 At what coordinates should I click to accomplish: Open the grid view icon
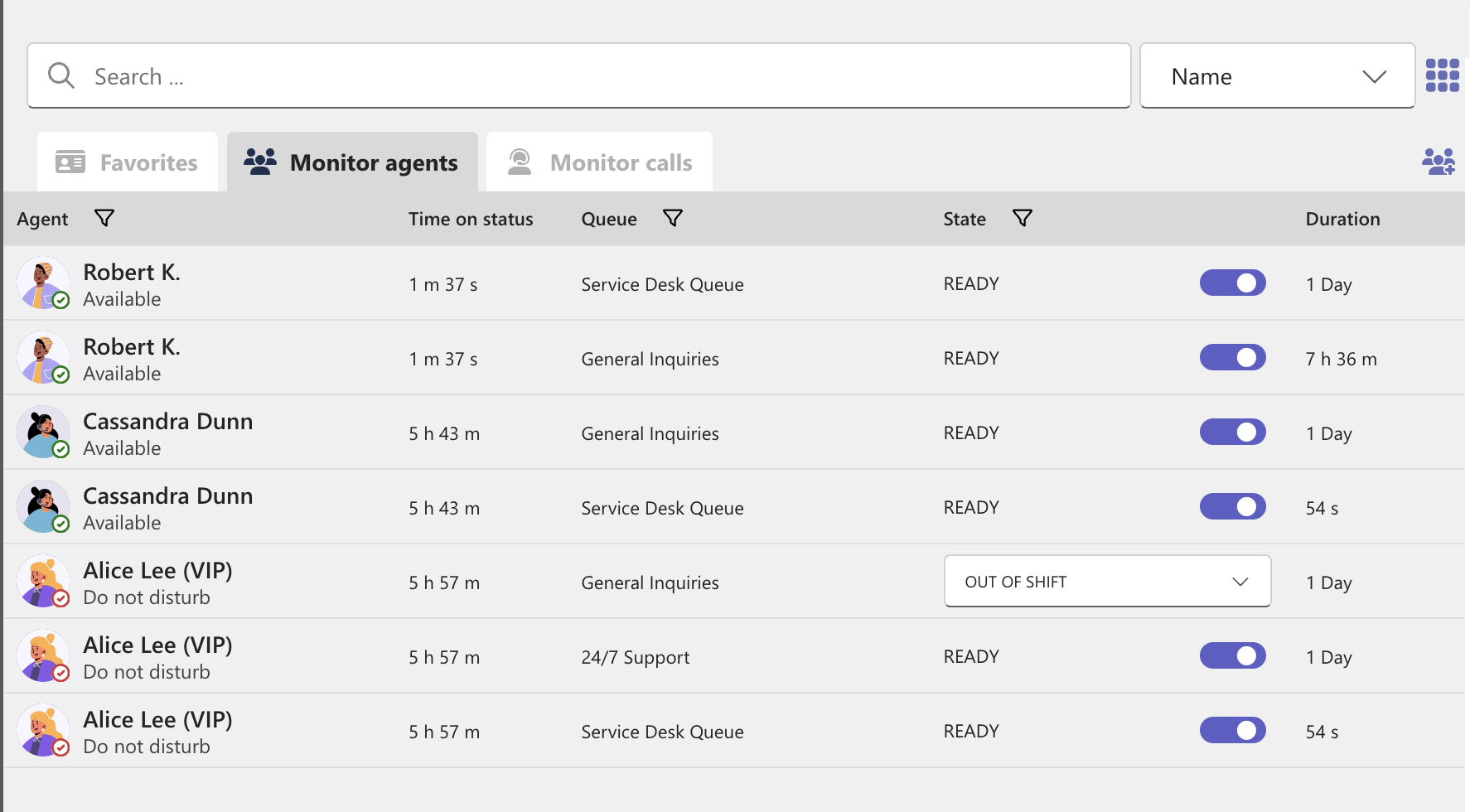(x=1443, y=75)
